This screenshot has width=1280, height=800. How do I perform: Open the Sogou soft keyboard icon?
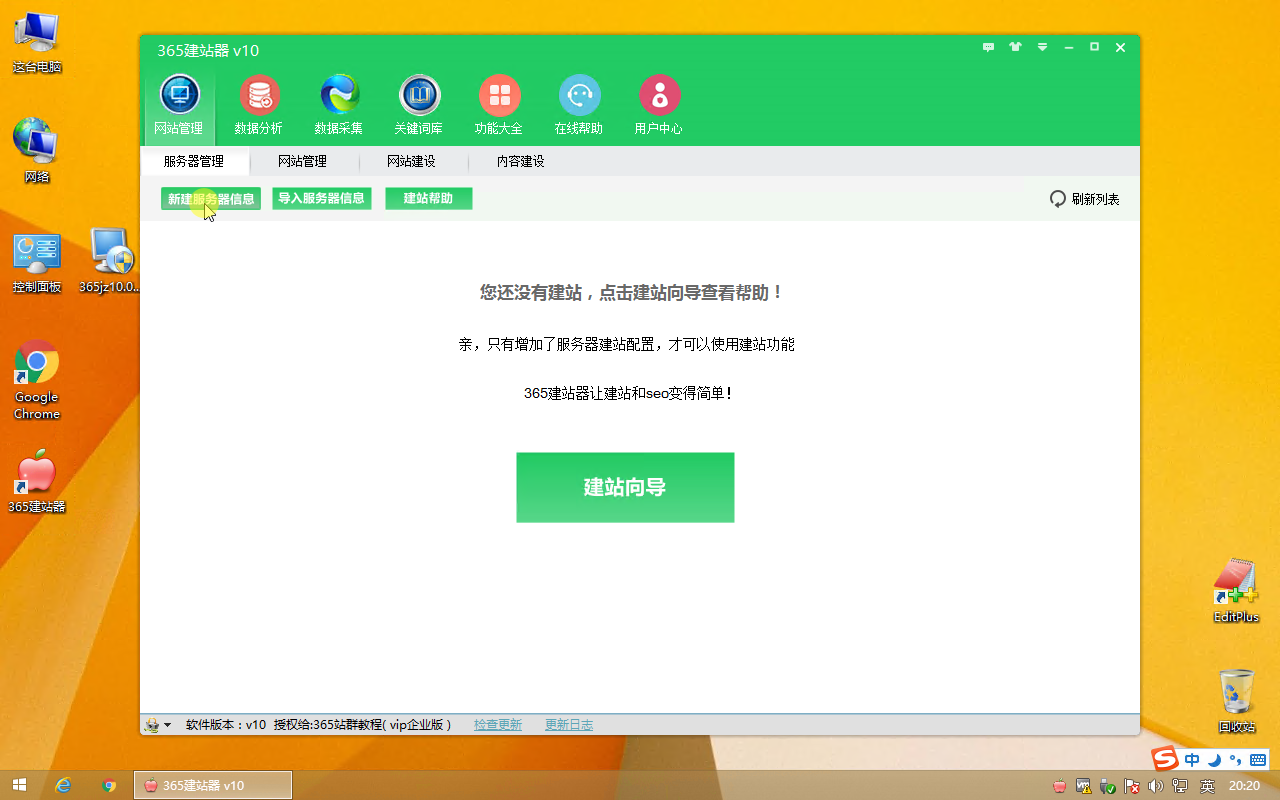(x=1258, y=760)
